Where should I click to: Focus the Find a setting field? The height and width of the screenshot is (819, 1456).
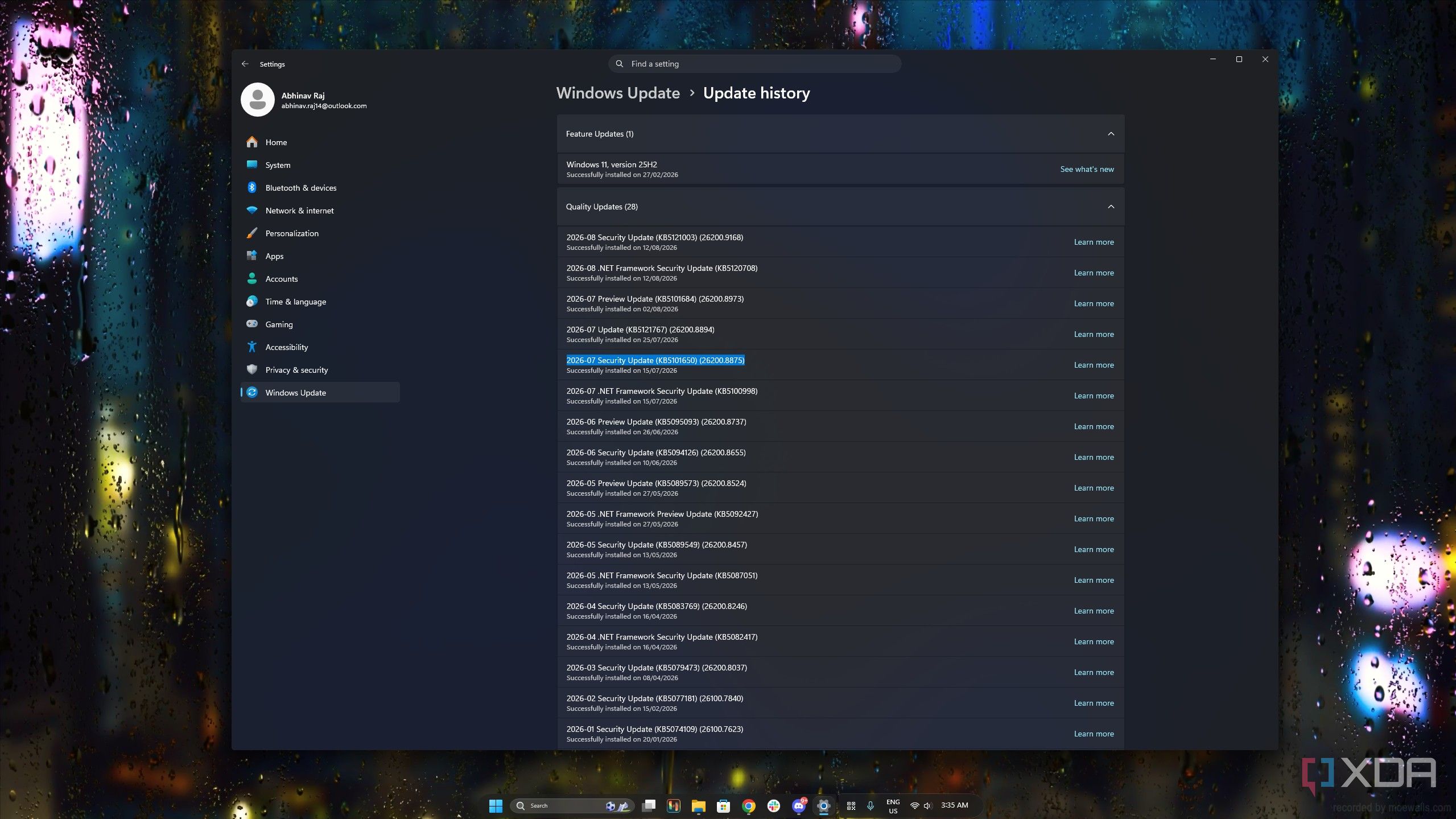tap(754, 64)
